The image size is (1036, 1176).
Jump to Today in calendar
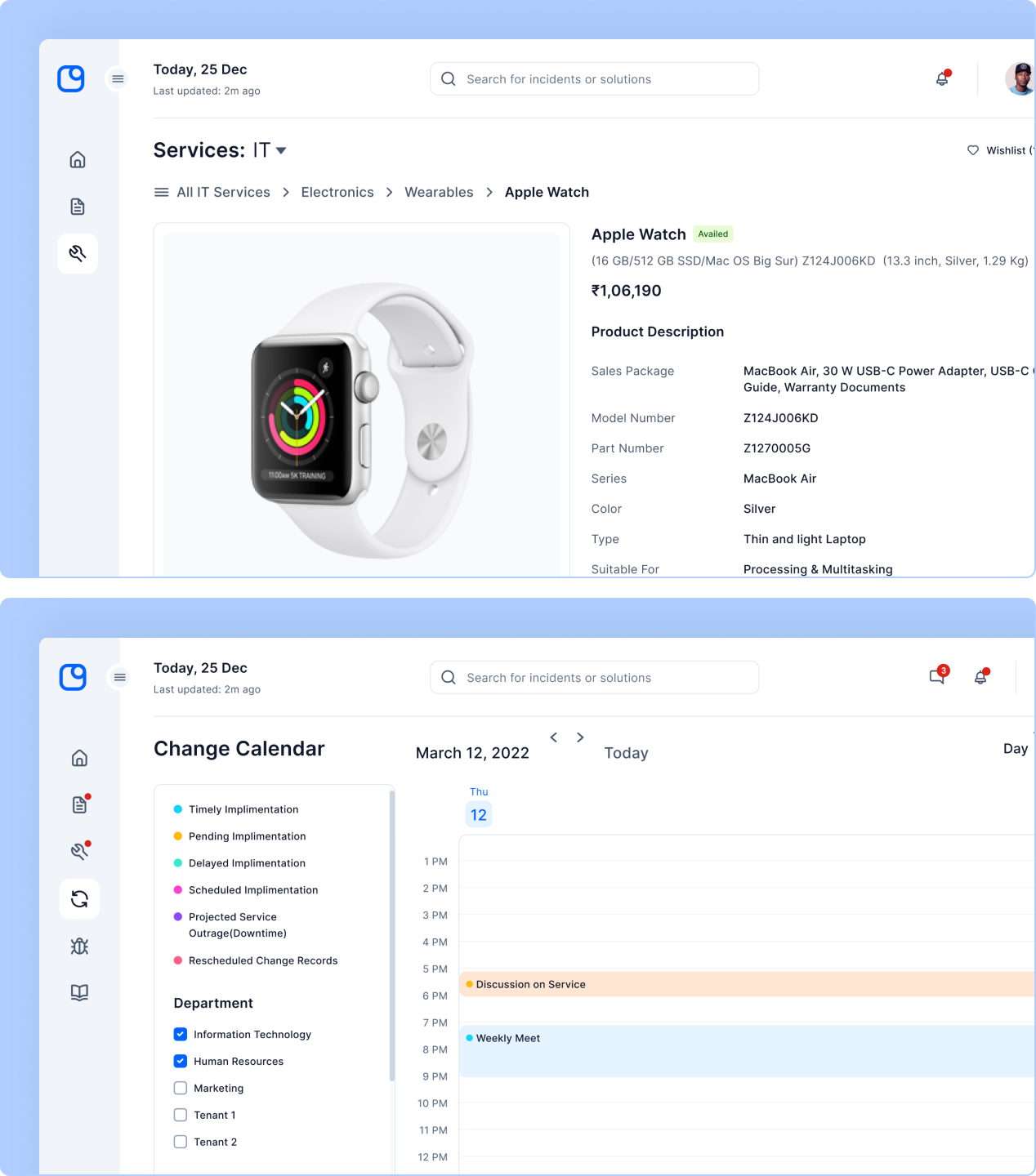pos(626,753)
